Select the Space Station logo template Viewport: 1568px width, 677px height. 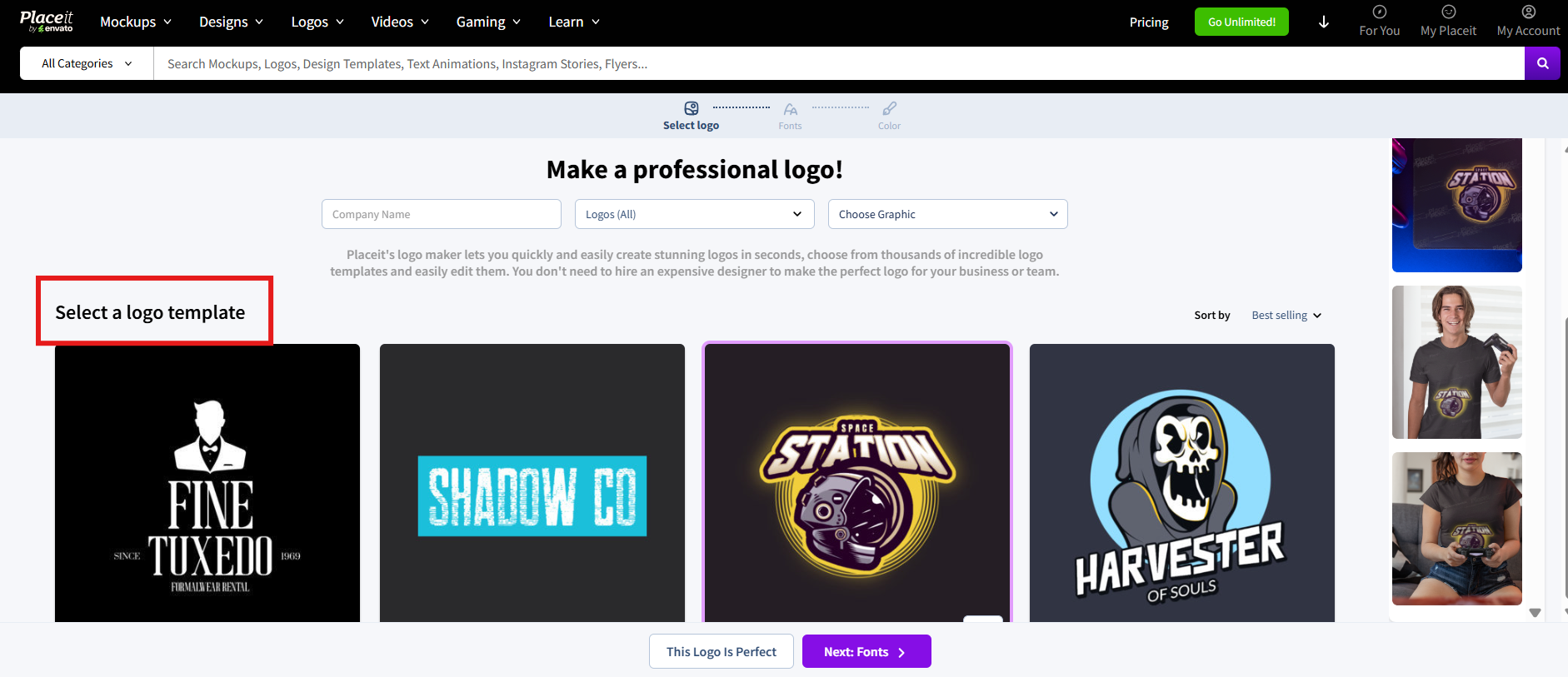click(x=857, y=483)
